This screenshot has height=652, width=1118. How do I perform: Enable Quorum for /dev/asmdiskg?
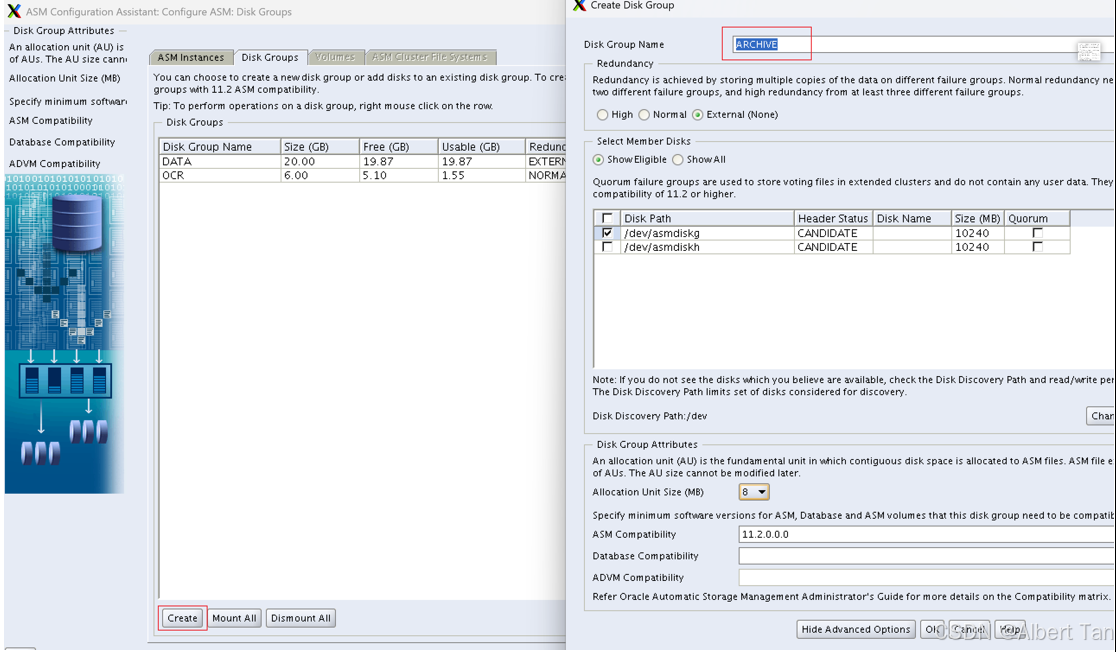point(1037,233)
